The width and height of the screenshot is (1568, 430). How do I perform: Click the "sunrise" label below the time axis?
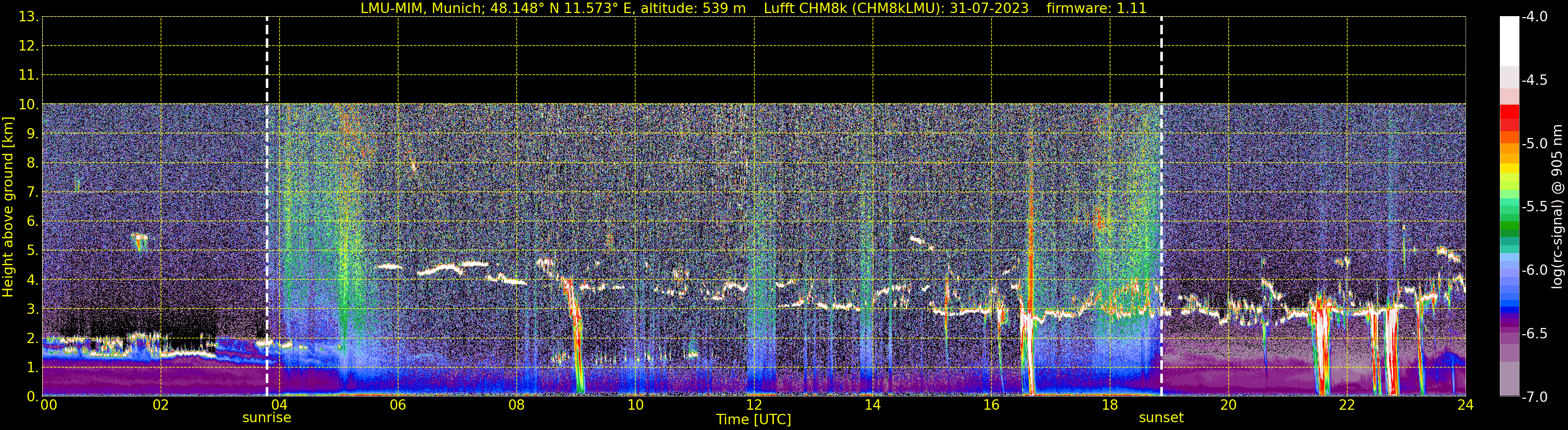[267, 418]
